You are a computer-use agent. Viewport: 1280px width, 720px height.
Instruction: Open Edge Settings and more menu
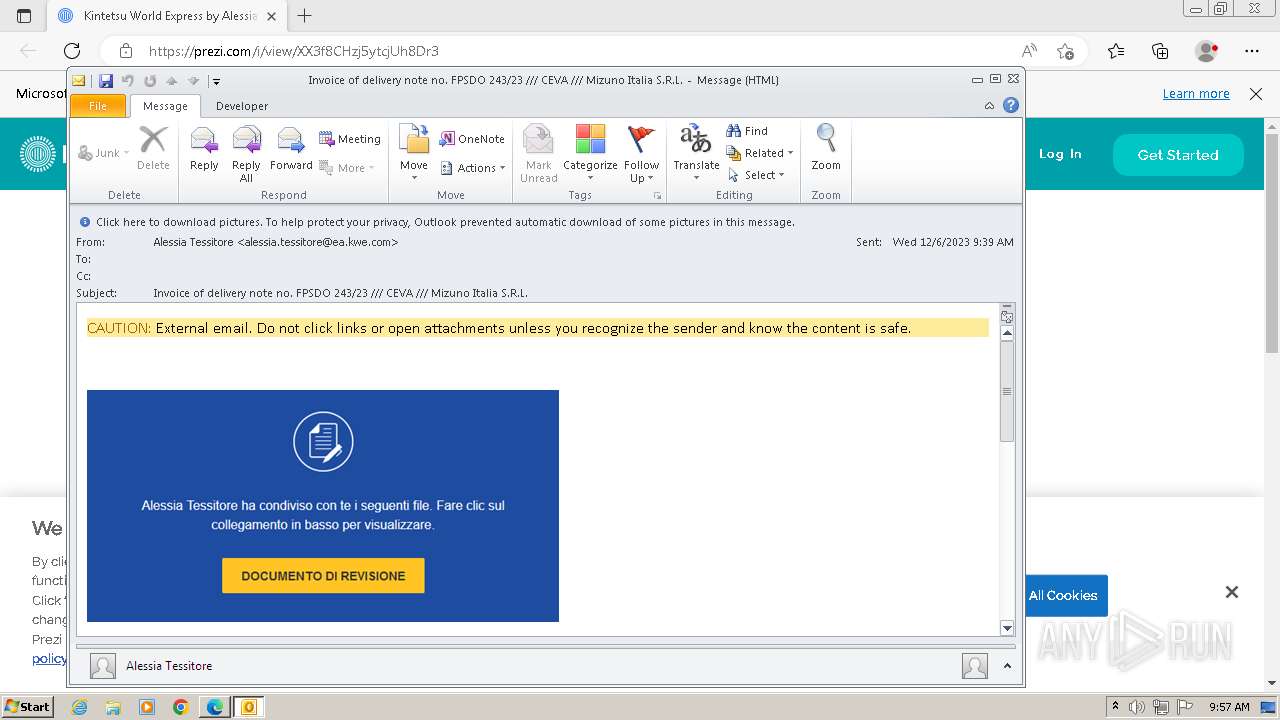coord(1252,51)
